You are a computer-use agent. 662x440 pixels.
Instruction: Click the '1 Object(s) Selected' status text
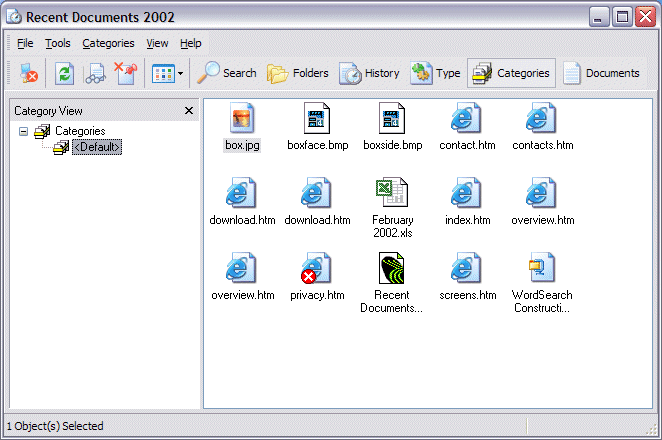[55, 426]
